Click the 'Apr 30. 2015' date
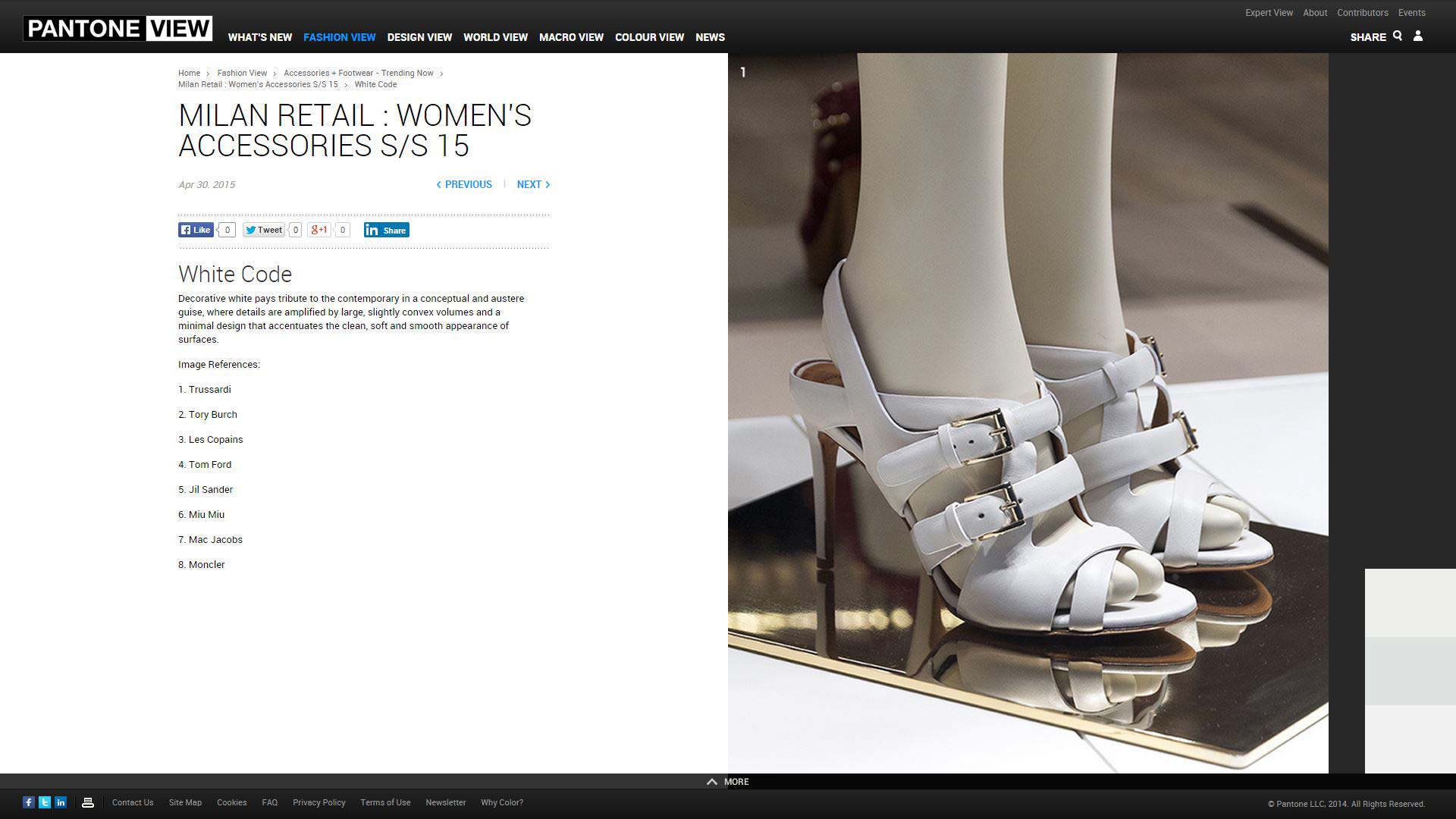 [206, 185]
